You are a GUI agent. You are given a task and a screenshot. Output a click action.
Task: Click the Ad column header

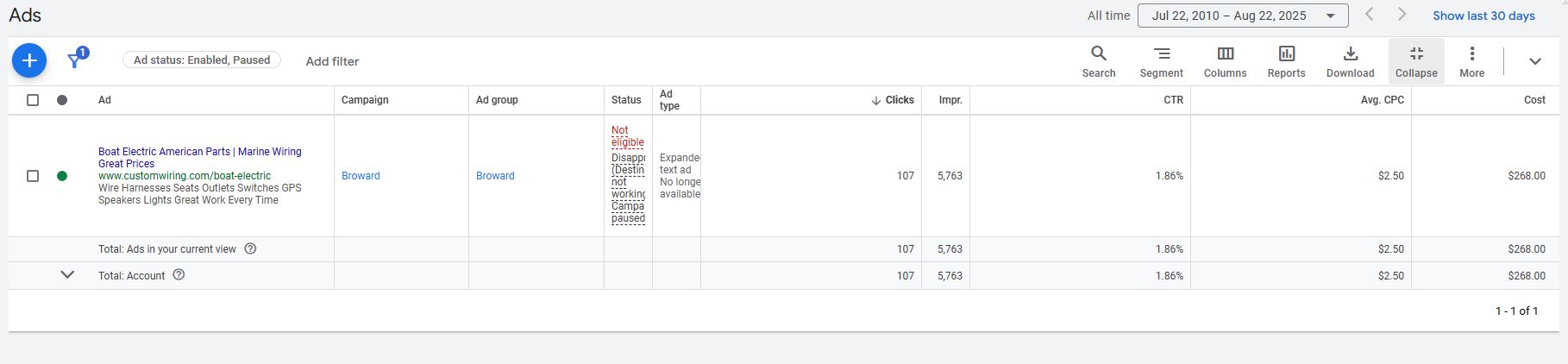click(x=104, y=100)
